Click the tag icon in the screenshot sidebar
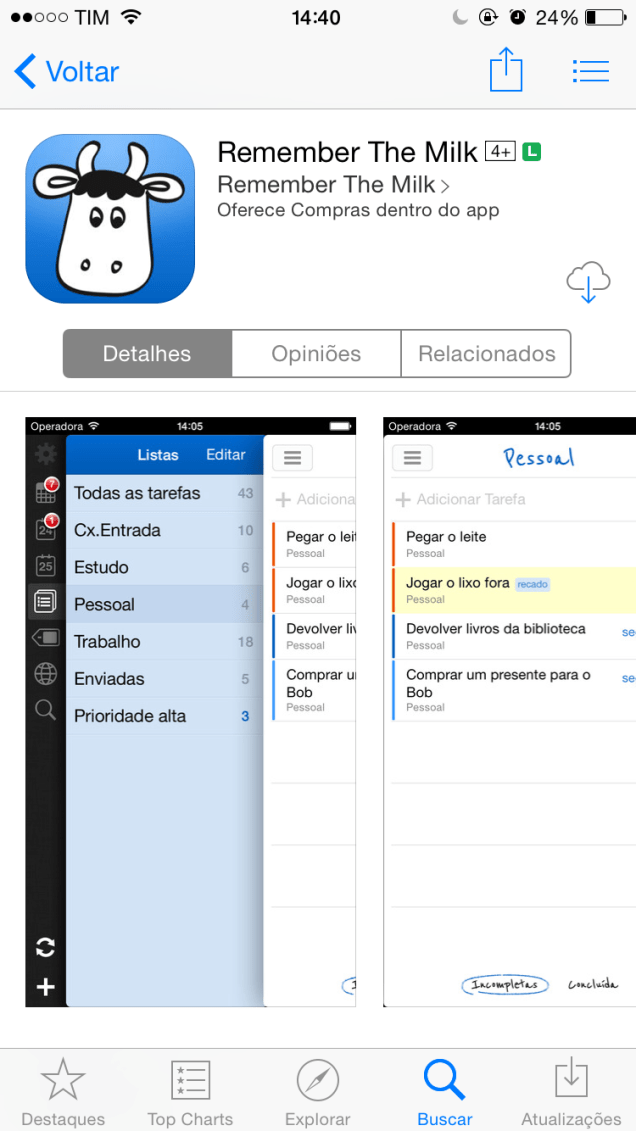Viewport: 636px width, 1131px height. pos(45,638)
